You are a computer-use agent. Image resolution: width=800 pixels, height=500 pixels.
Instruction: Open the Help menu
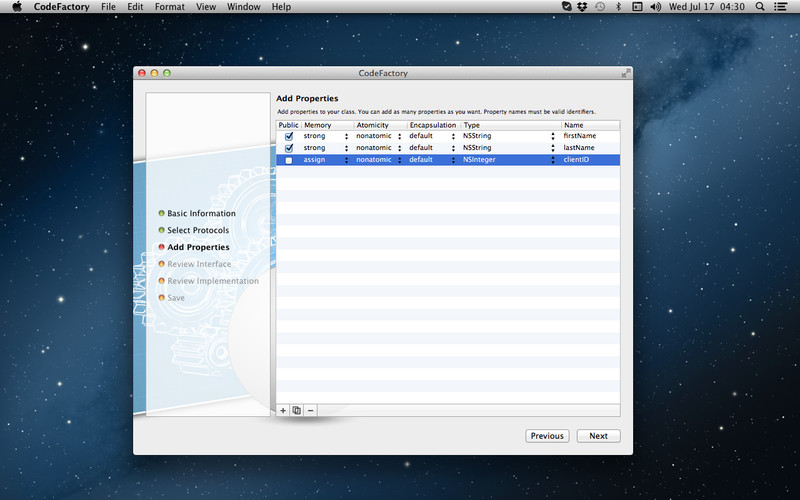[x=281, y=7]
